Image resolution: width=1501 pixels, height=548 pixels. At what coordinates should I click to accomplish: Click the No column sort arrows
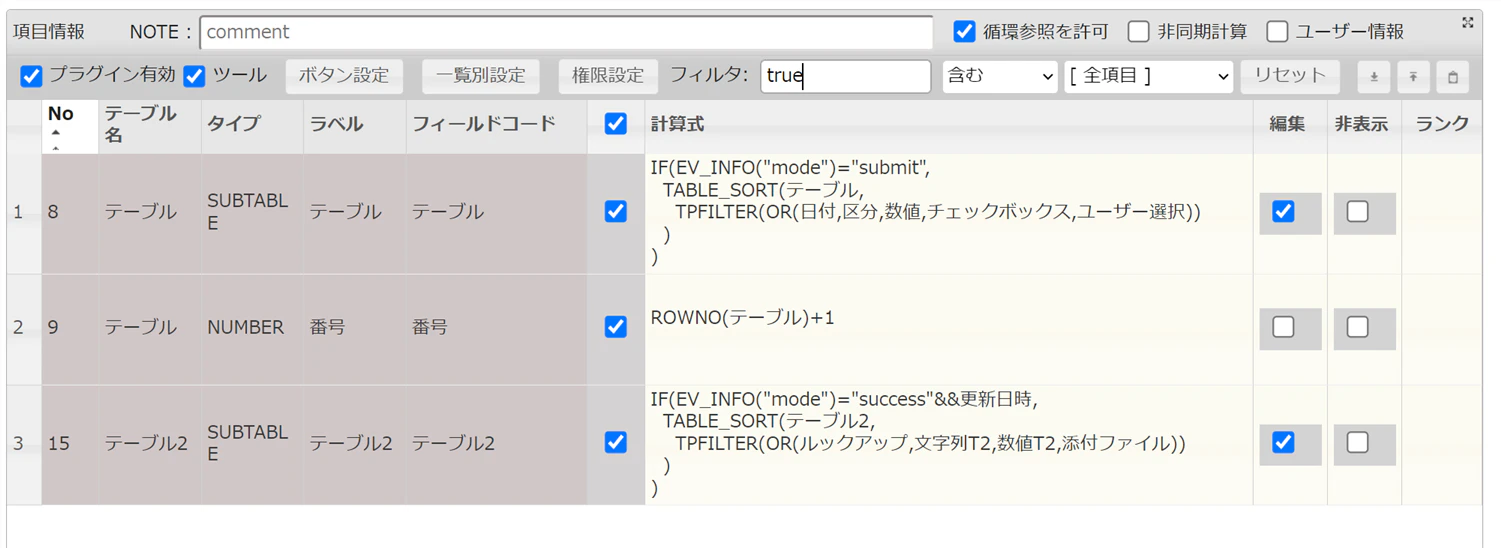56,140
